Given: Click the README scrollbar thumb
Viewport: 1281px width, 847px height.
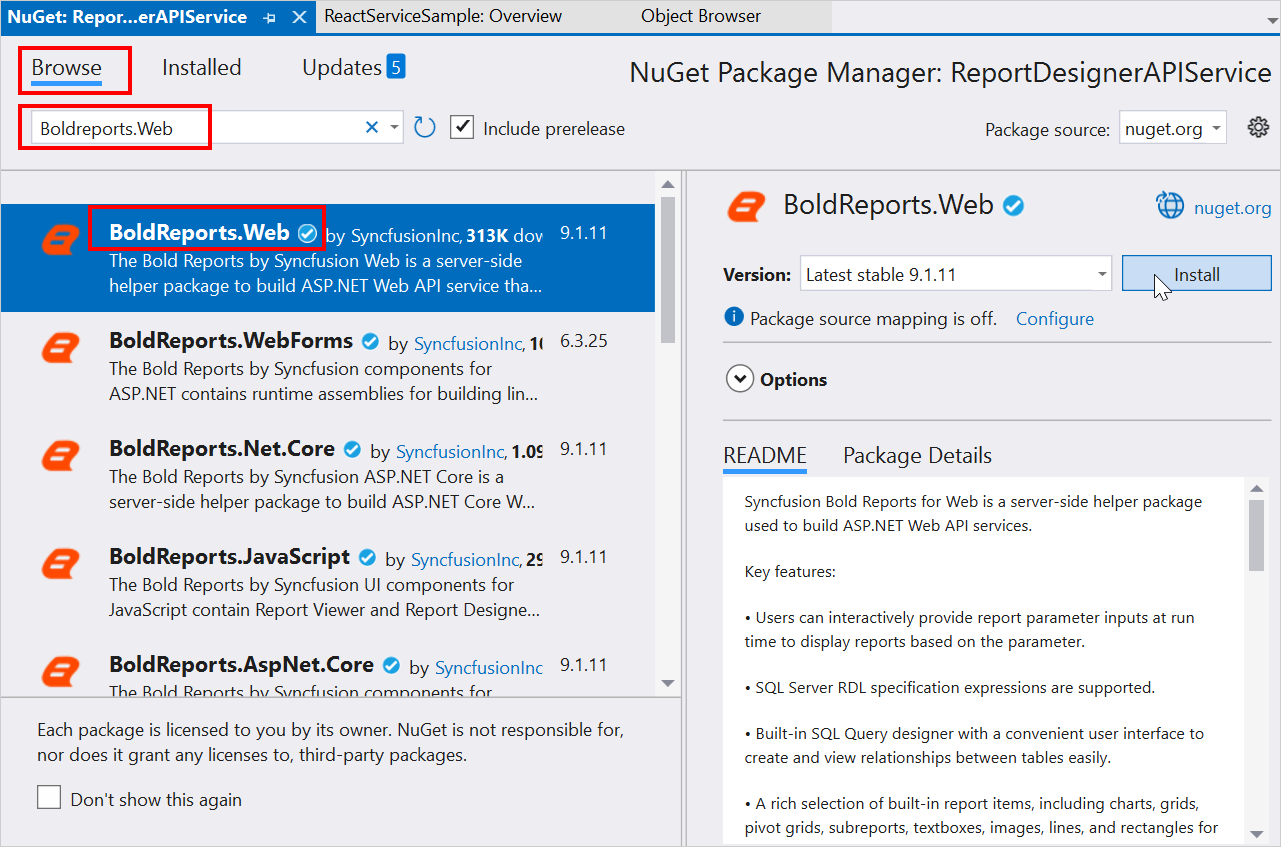Looking at the screenshot, I should point(1256,535).
